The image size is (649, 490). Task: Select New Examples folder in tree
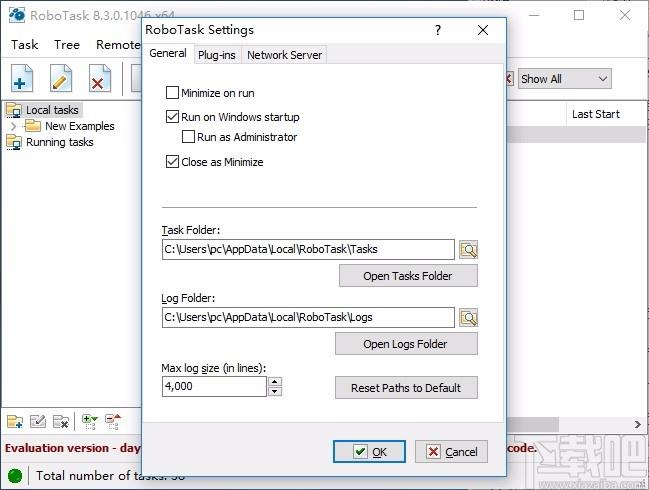(x=79, y=126)
